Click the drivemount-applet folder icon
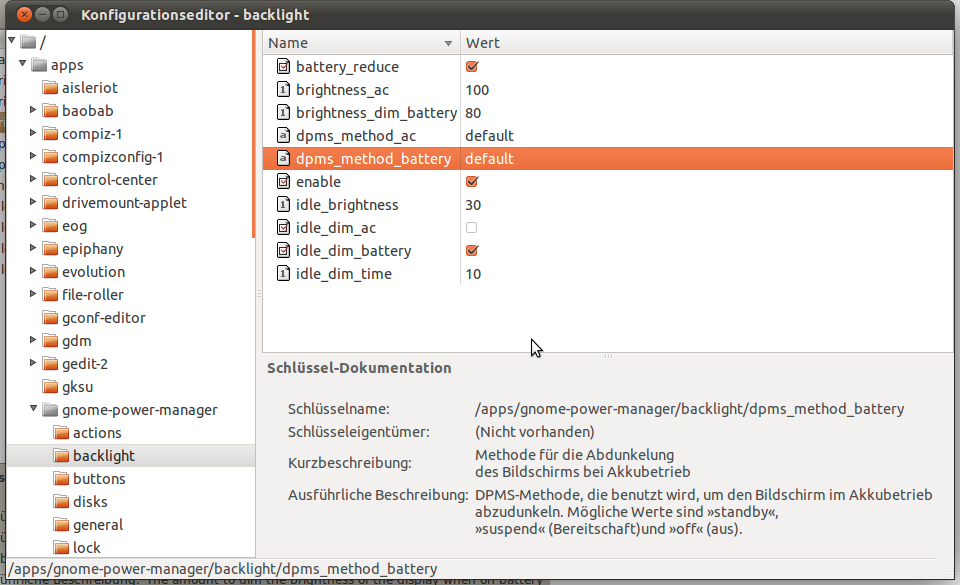Viewport: 960px width, 585px height. click(x=50, y=203)
